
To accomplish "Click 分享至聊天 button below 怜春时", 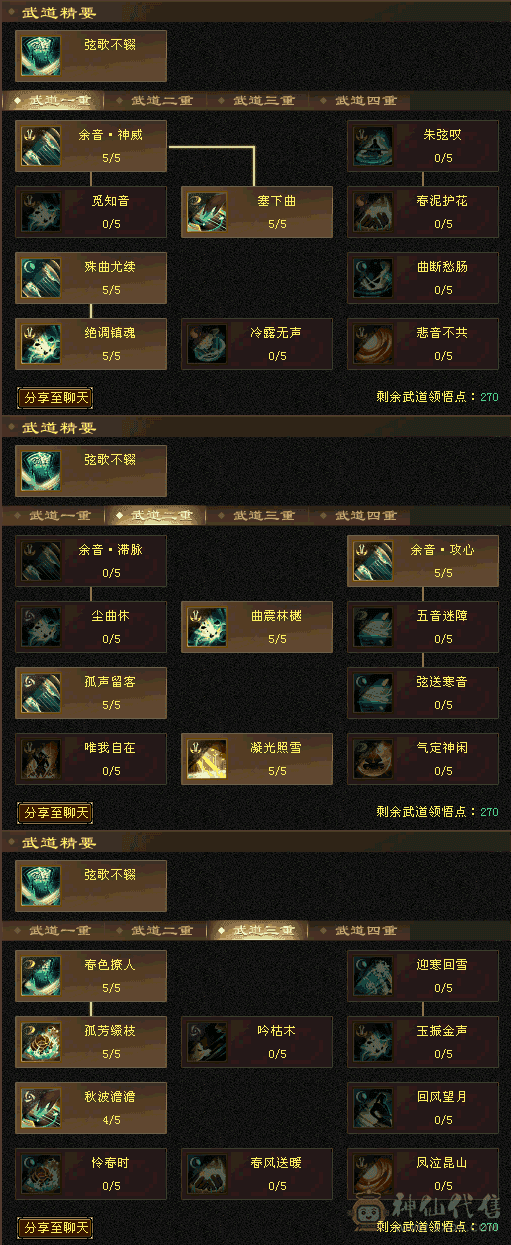I will pyautogui.click(x=55, y=1228).
